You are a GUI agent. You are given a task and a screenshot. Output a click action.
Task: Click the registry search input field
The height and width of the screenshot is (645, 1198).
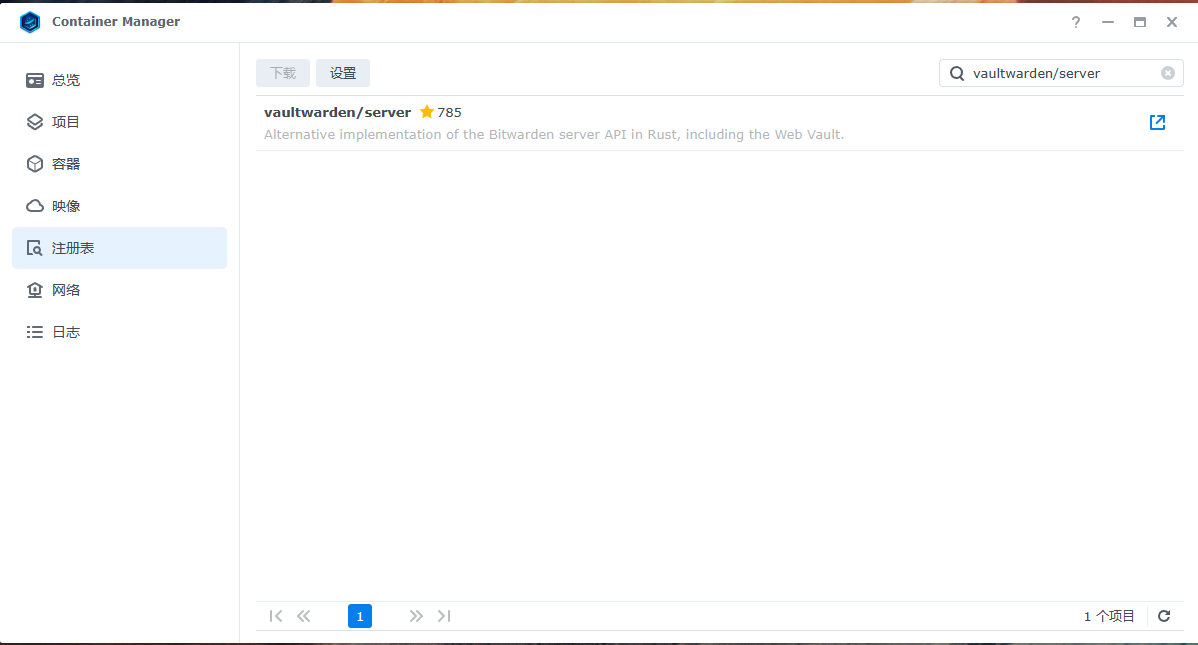[x=1060, y=73]
